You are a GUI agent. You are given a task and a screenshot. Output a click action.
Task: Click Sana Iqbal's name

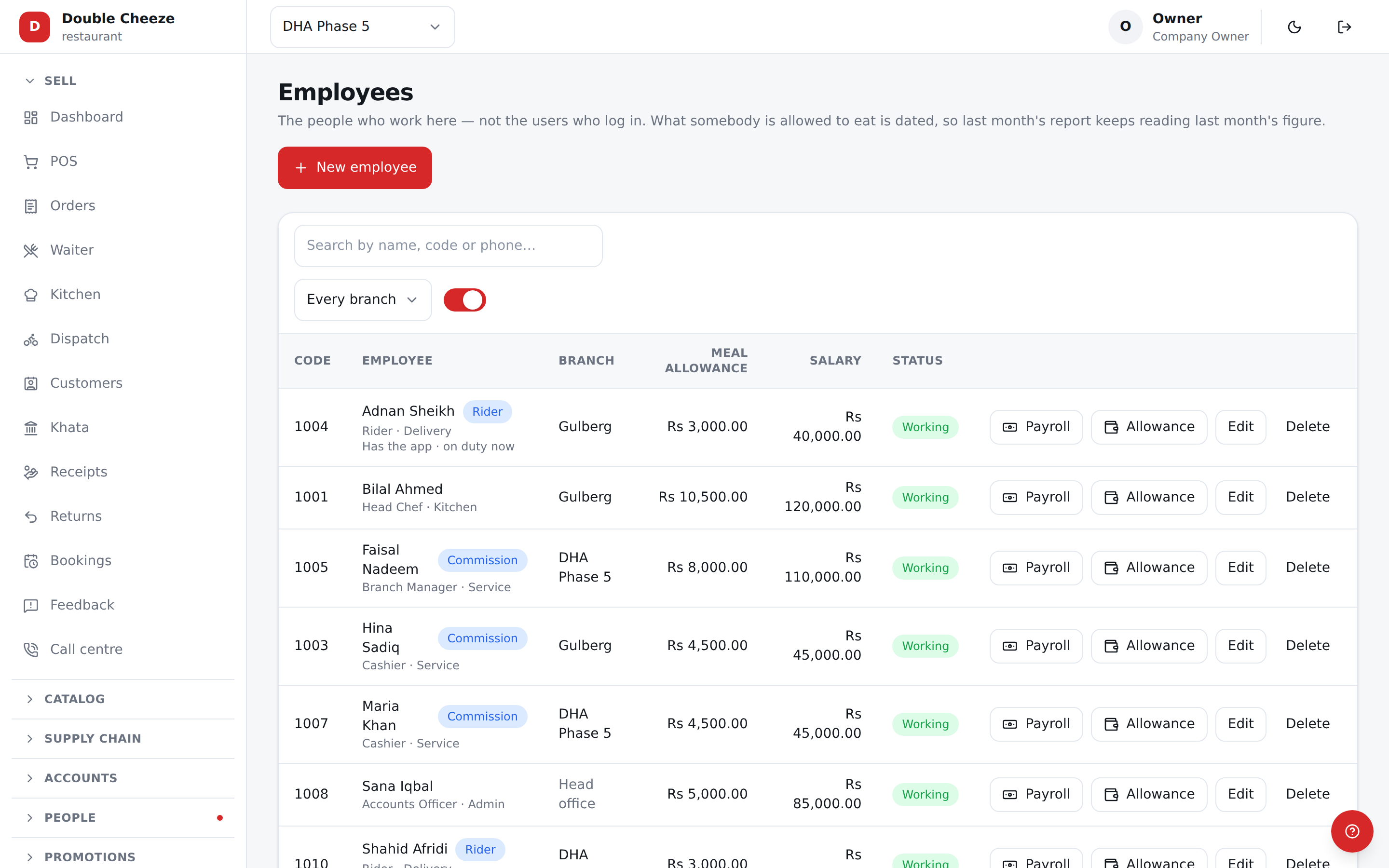397,786
